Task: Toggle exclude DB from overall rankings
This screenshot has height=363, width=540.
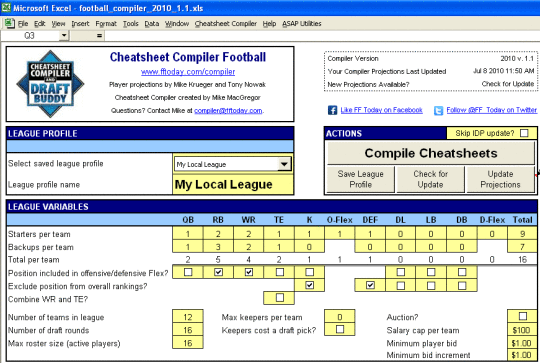Action: [462, 286]
